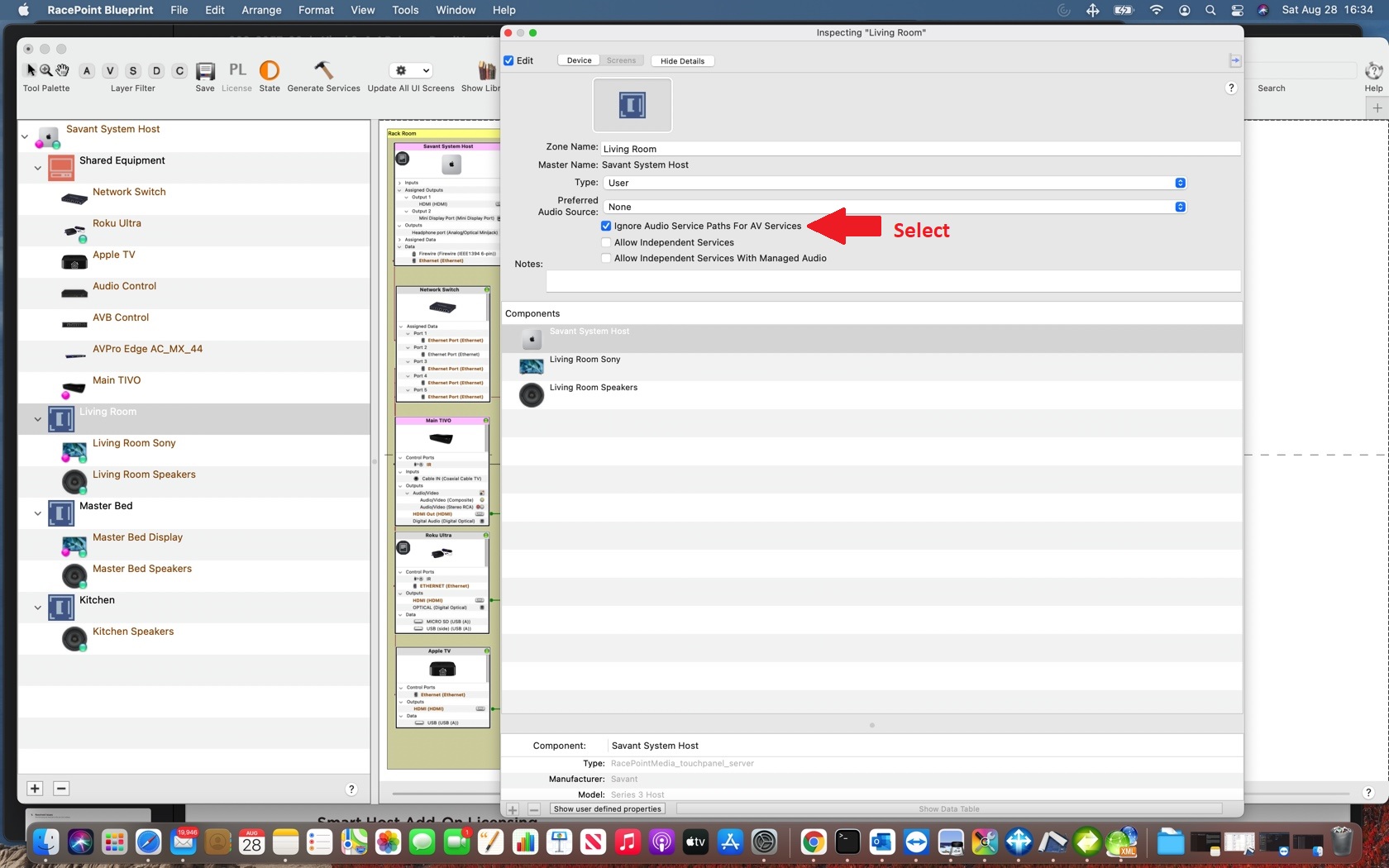Image resolution: width=1389 pixels, height=868 pixels.
Task: Add a new item to the device tree
Action: 35,789
